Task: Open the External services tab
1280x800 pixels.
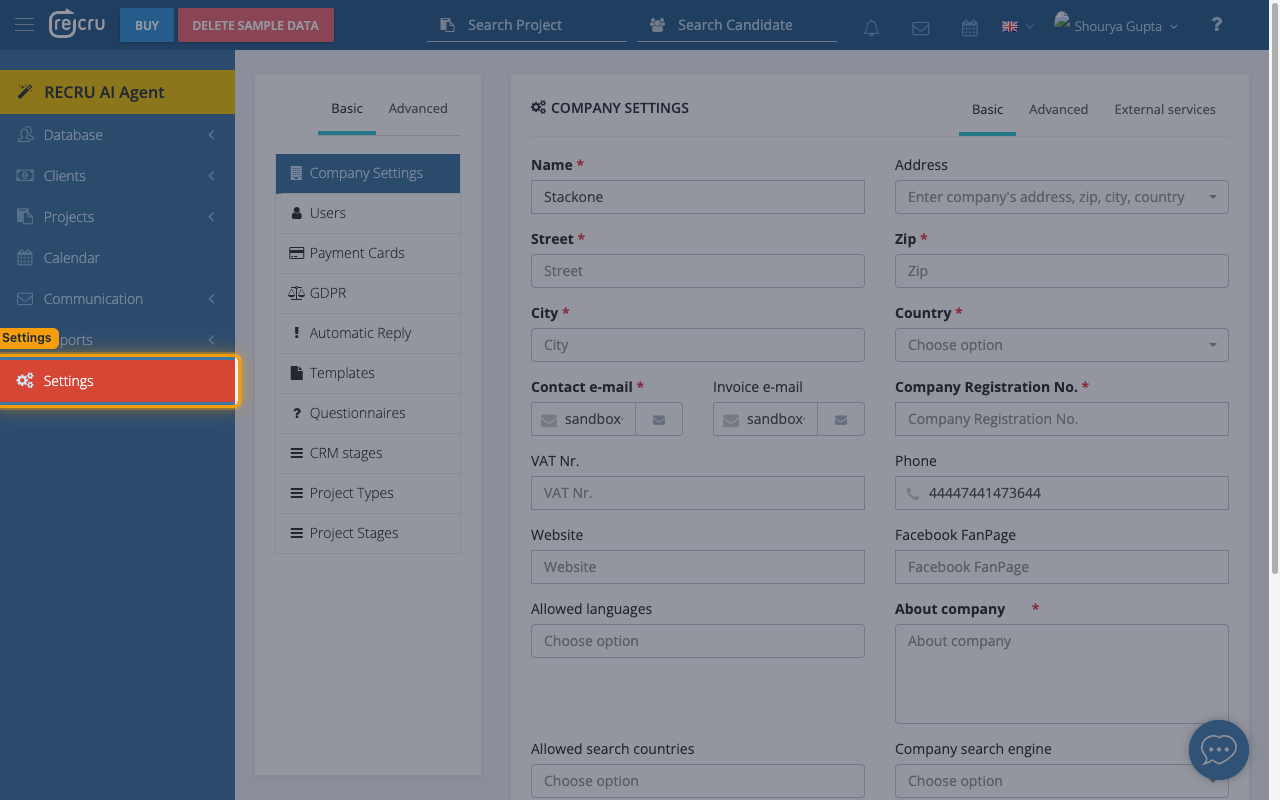Action: point(1165,109)
